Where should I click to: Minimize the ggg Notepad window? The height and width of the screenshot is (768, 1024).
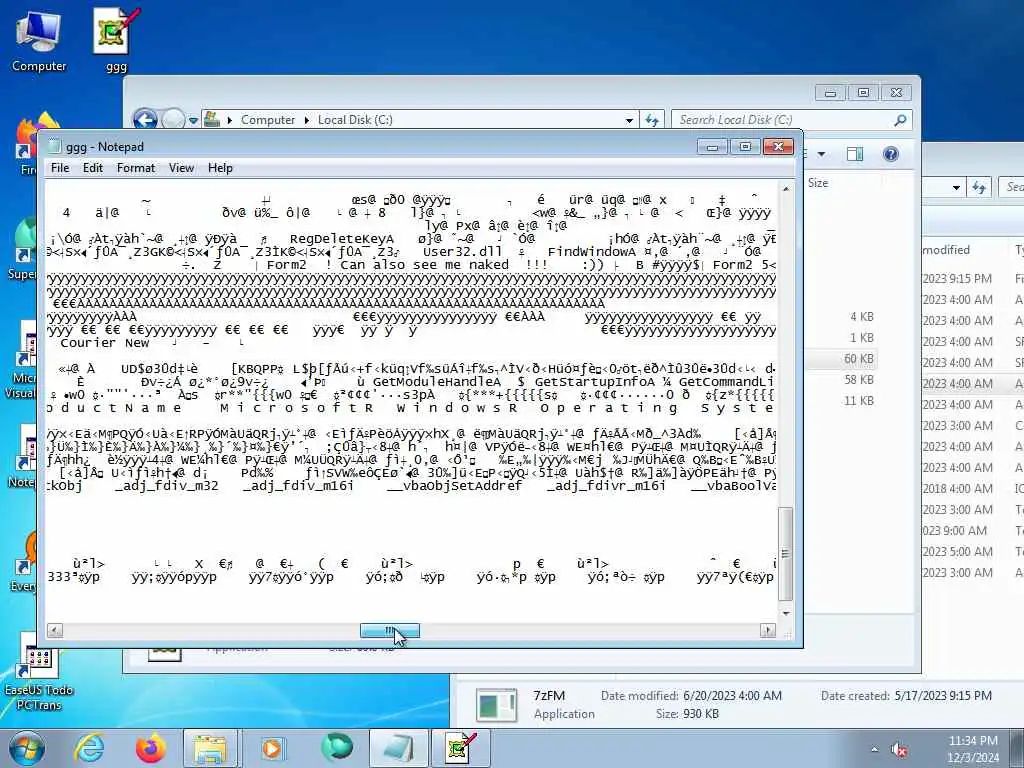point(712,146)
